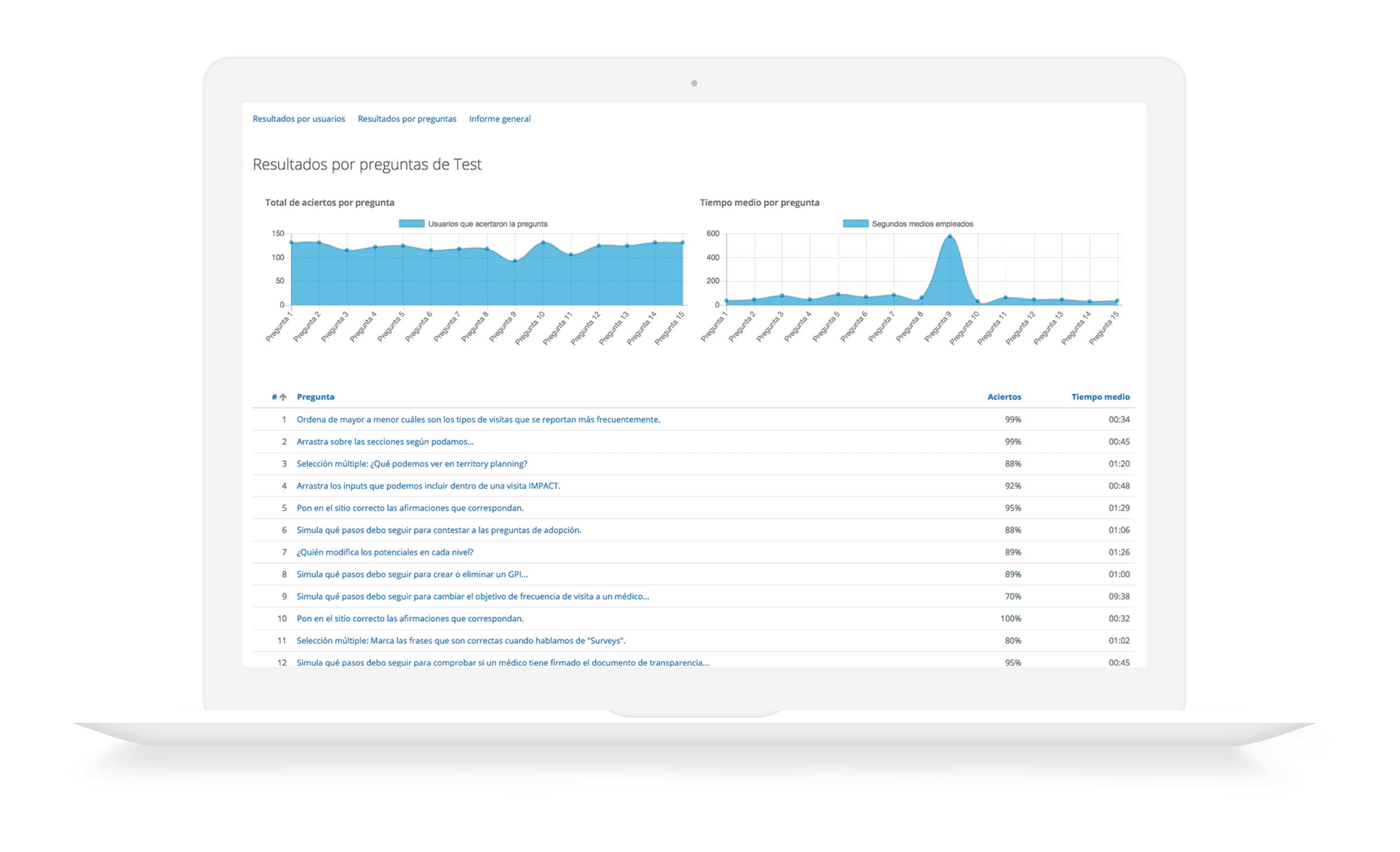The height and width of the screenshot is (852, 1400).
Task: Open the Resultados por preguntas tab
Action: pos(407,119)
